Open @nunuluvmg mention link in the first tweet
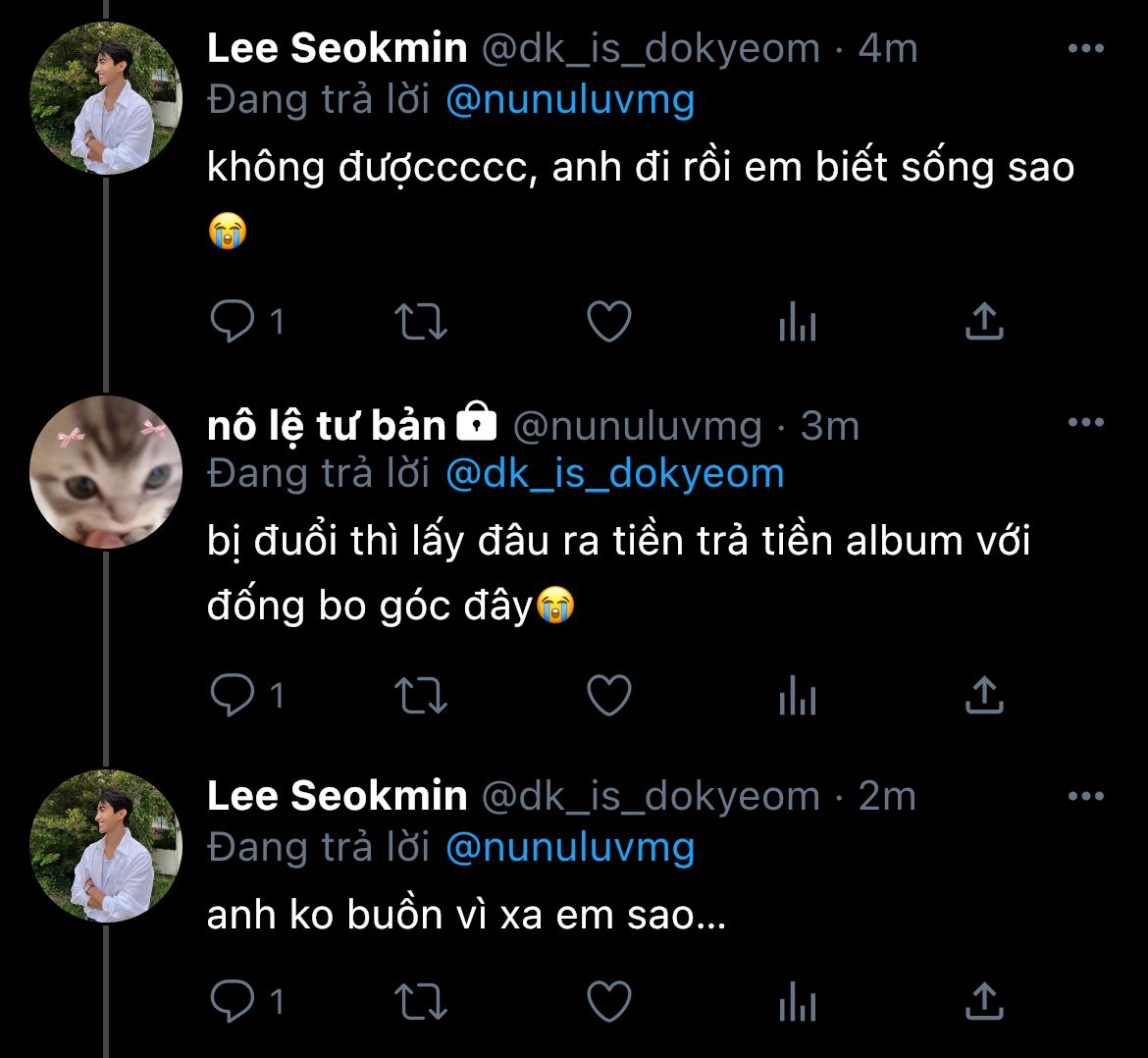1148x1058 pixels. [x=569, y=100]
